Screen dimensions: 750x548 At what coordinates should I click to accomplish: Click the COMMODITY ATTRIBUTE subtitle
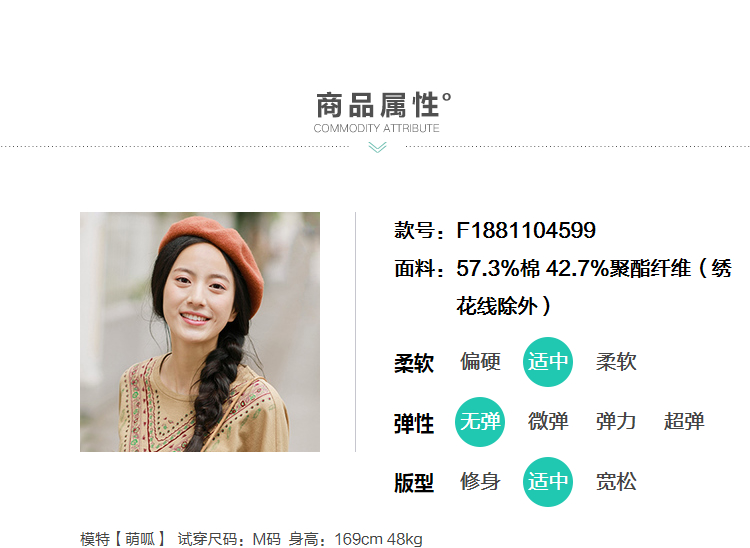coord(376,128)
